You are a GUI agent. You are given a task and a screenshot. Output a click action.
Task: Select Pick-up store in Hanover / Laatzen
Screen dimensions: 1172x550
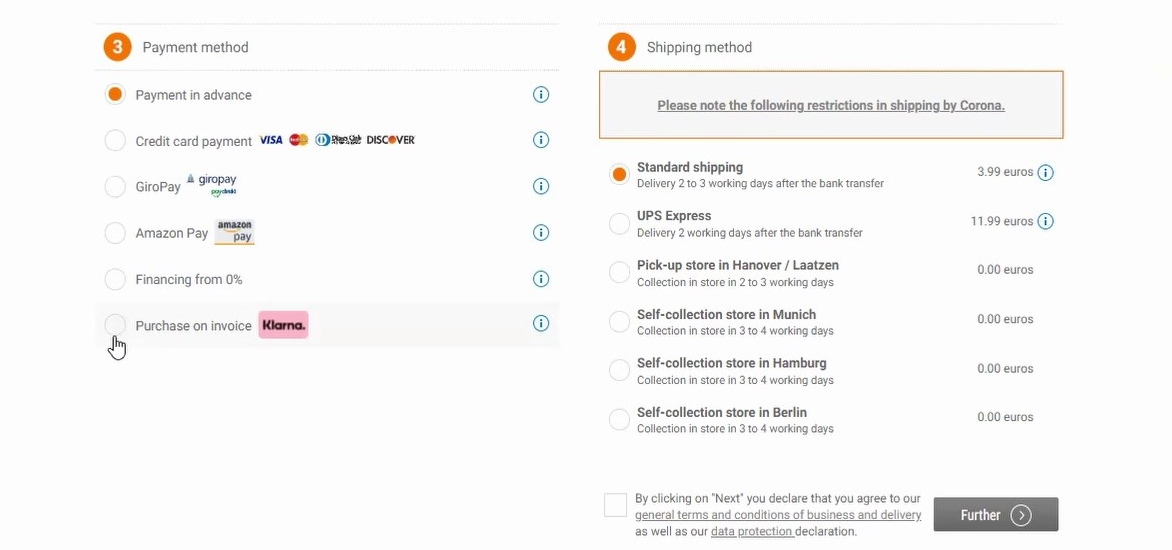point(619,272)
